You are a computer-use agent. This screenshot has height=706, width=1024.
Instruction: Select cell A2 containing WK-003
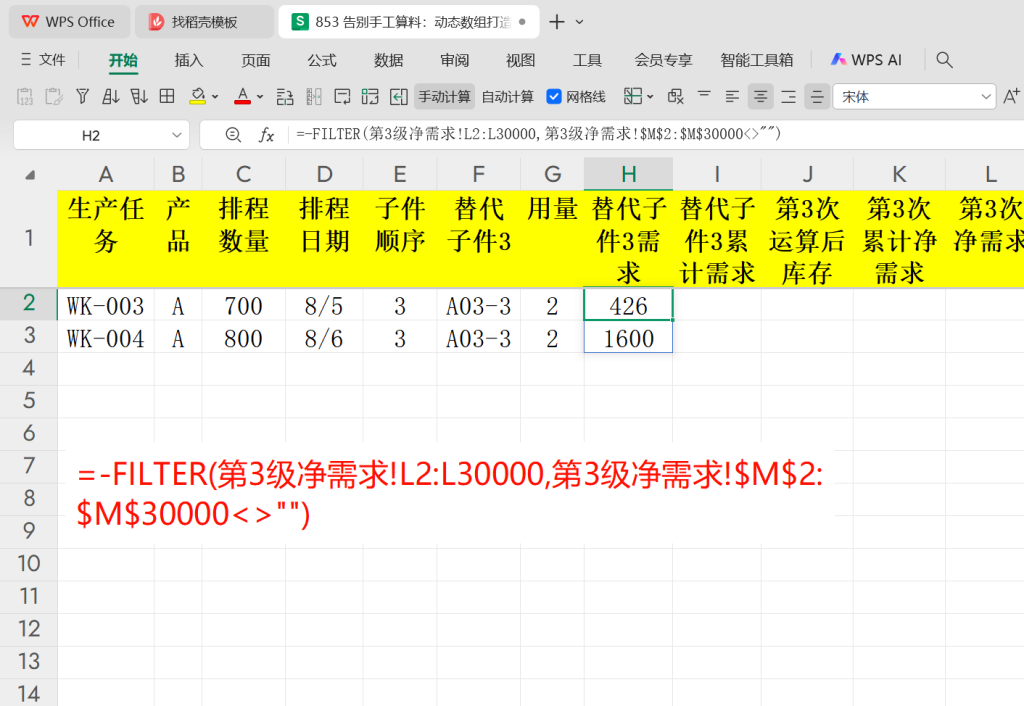point(106,304)
